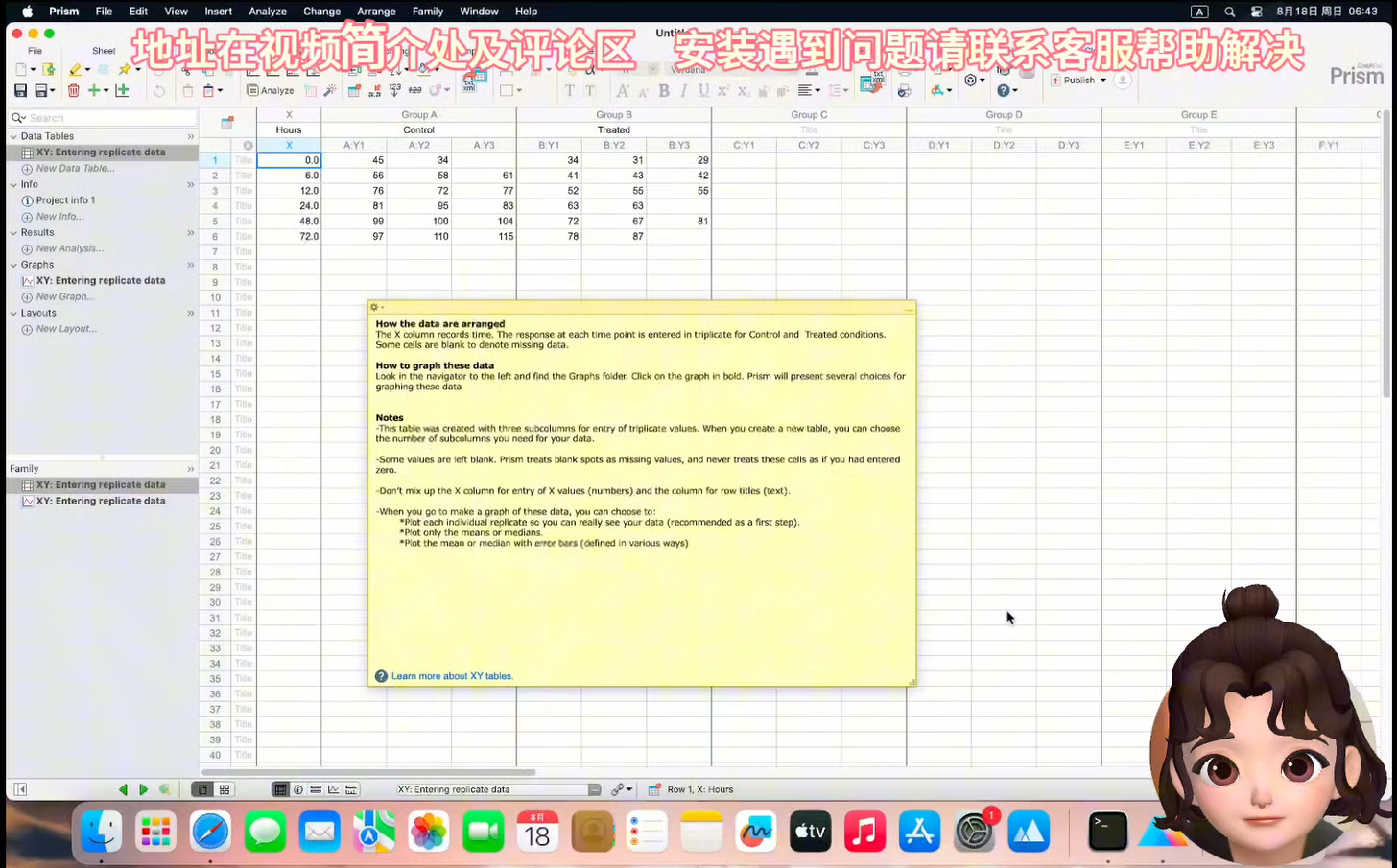Click the next sheet green arrow
This screenshot has width=1397, height=868.
pos(143,789)
